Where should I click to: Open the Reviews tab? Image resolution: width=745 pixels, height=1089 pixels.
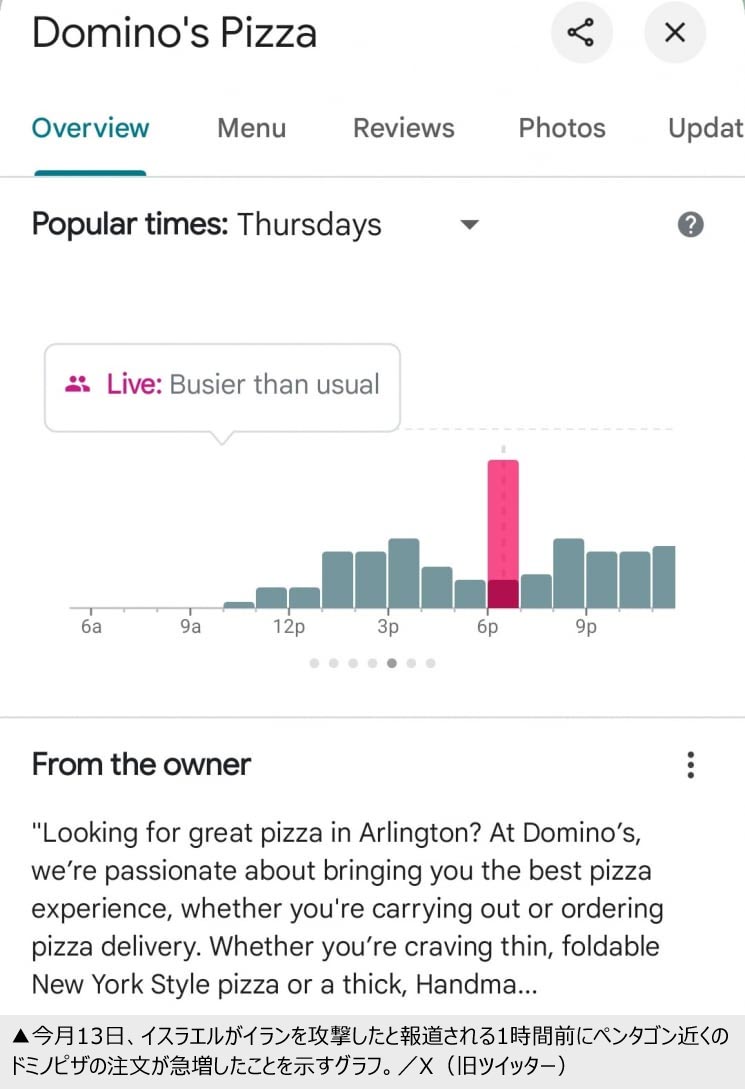tap(403, 128)
